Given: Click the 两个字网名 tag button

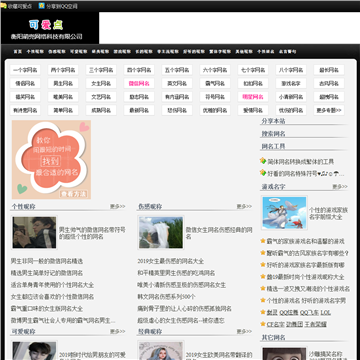Looking at the screenshot, I should pos(63,70).
